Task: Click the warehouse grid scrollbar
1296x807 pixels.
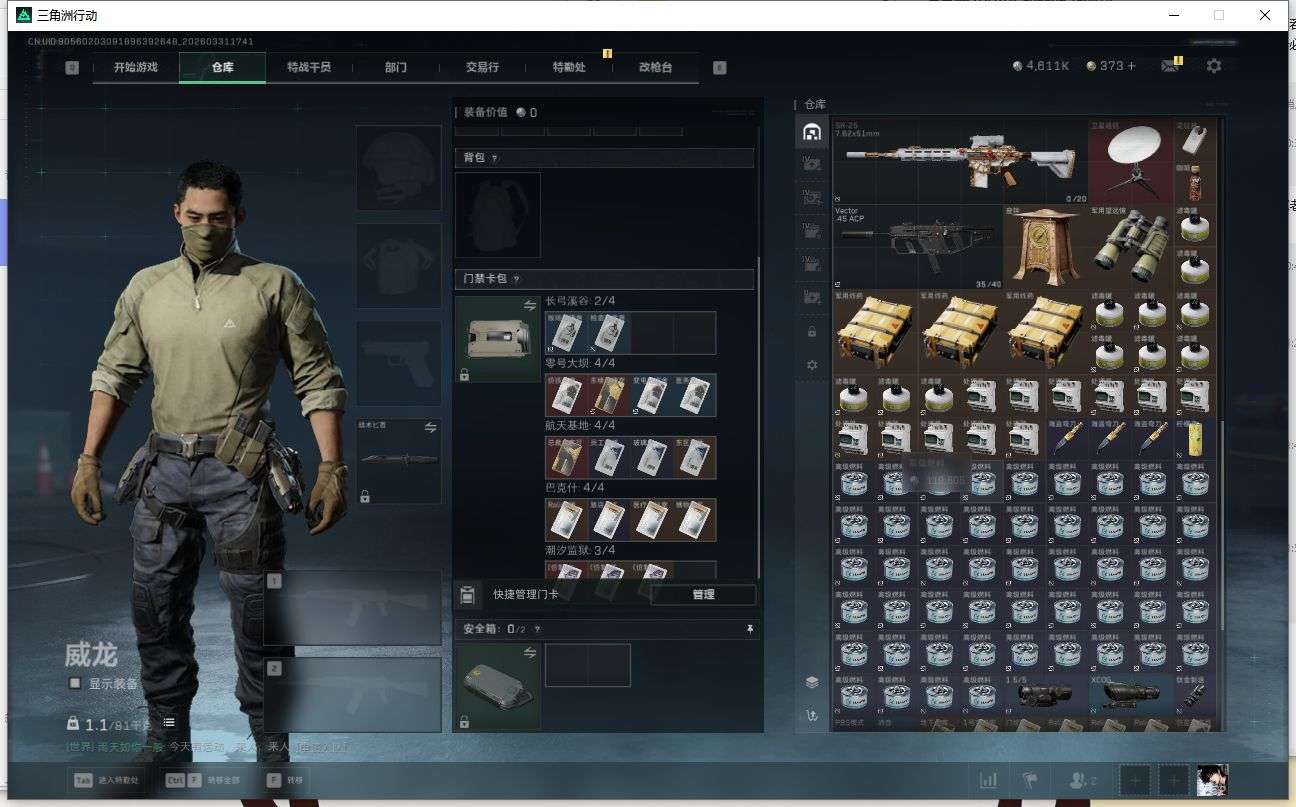Action: 1221,525
